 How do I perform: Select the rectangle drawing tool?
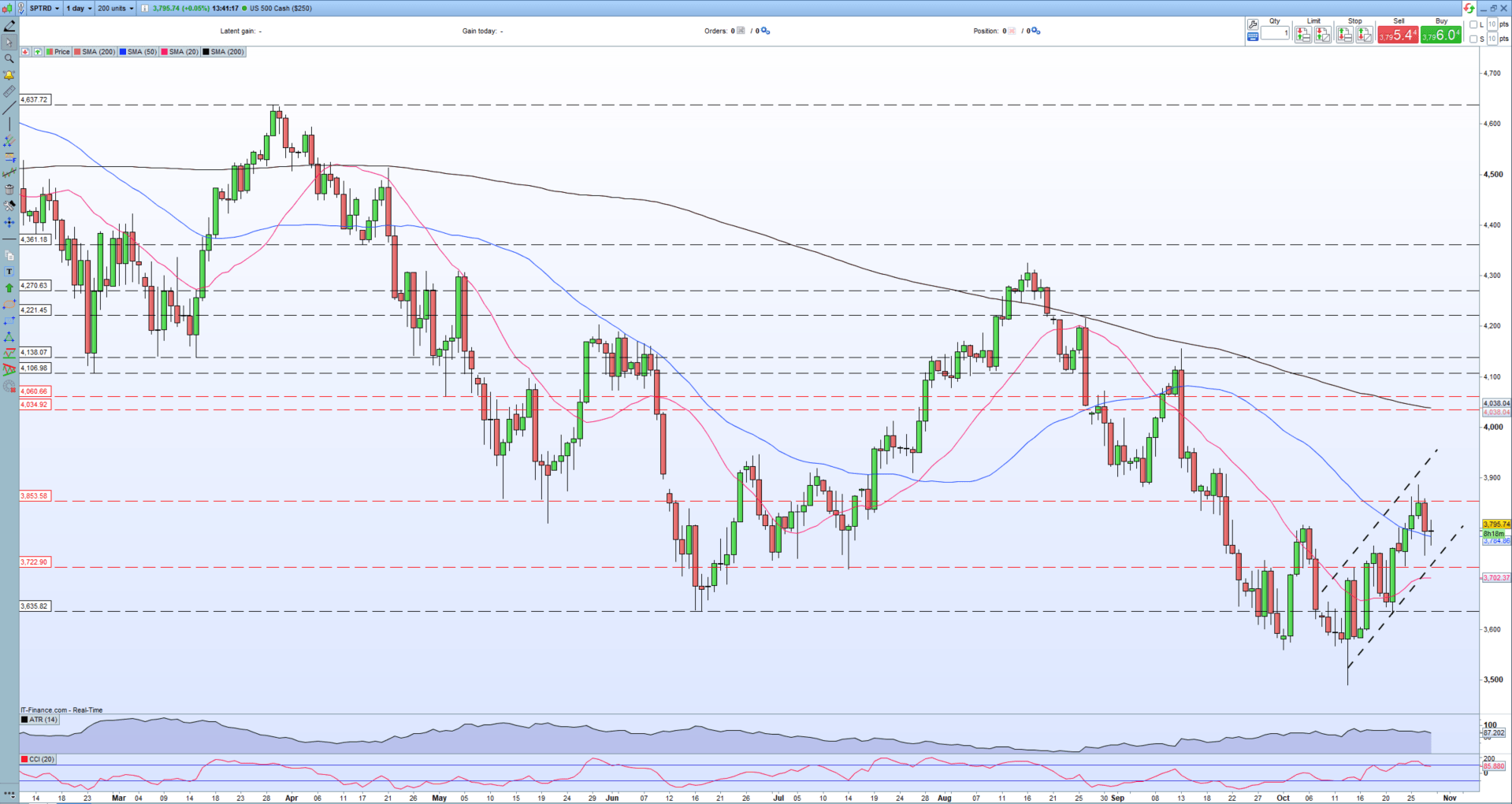pos(9,321)
